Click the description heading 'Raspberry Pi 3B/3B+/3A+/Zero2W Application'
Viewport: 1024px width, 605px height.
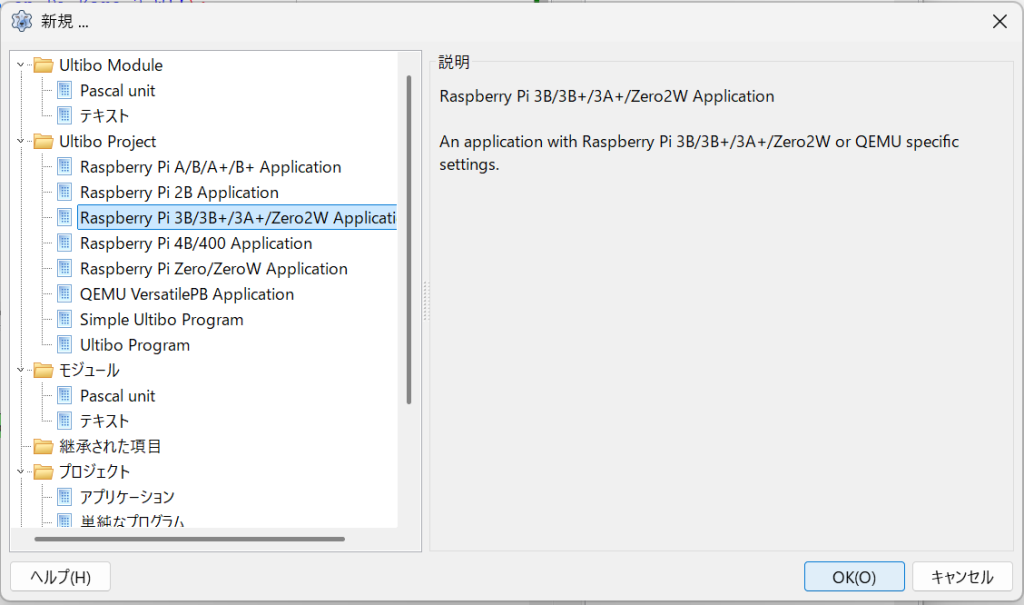tap(607, 96)
